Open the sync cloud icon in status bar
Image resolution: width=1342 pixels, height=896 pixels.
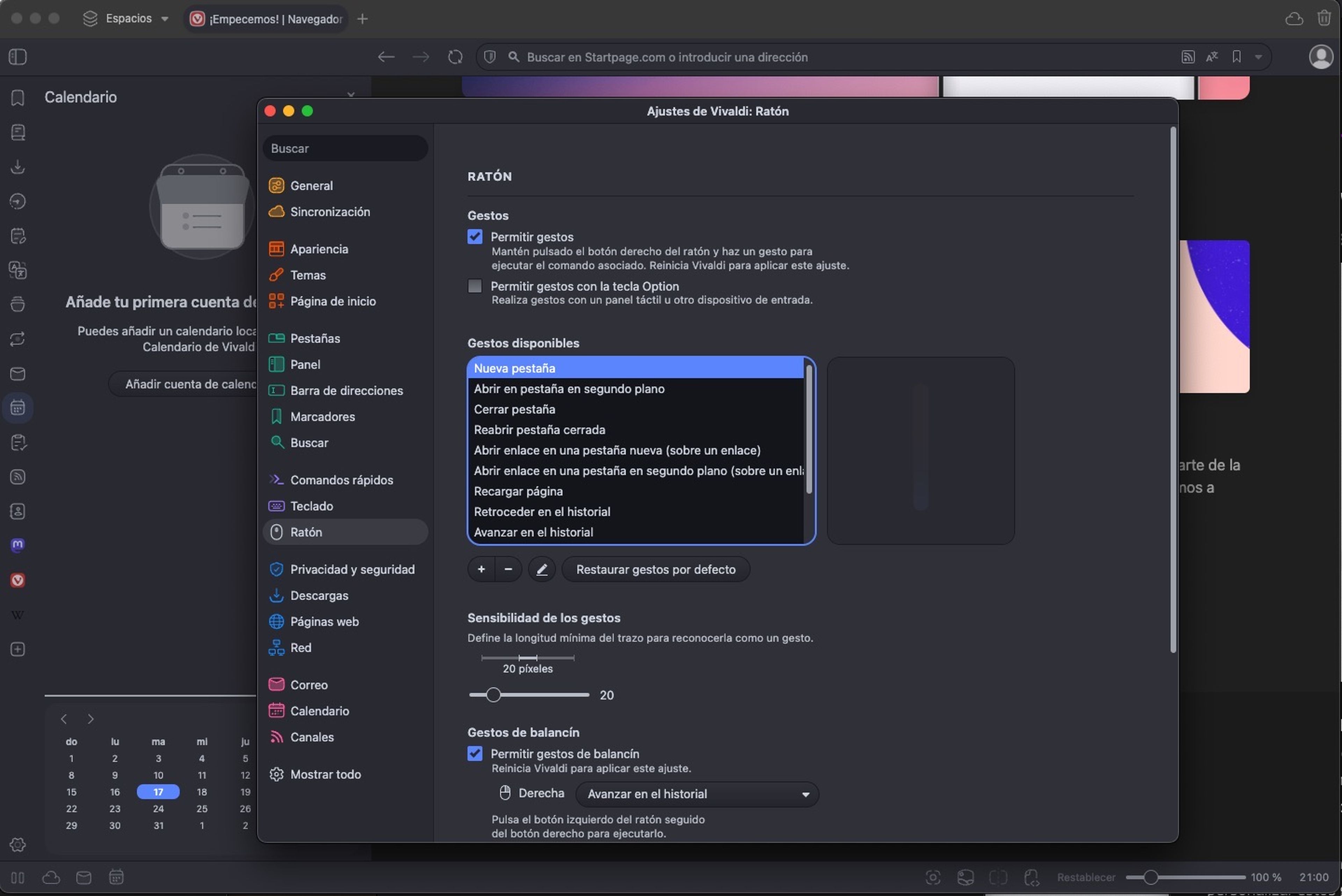51,878
